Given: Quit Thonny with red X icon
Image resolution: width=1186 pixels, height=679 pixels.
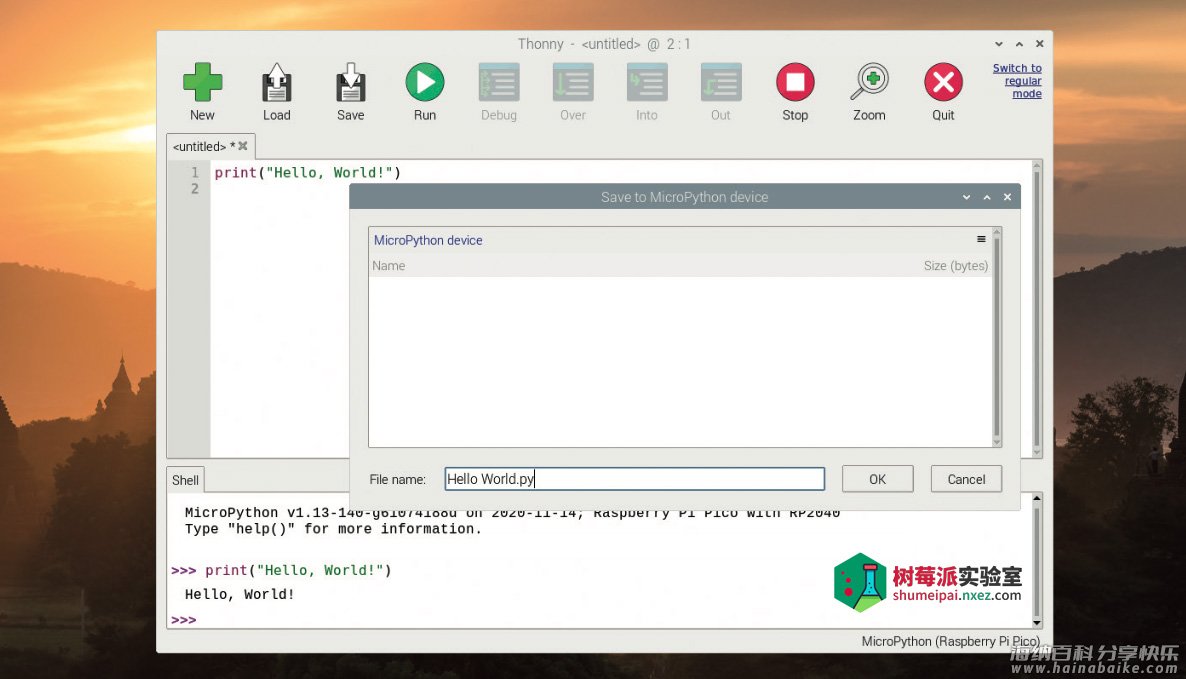Looking at the screenshot, I should point(943,82).
